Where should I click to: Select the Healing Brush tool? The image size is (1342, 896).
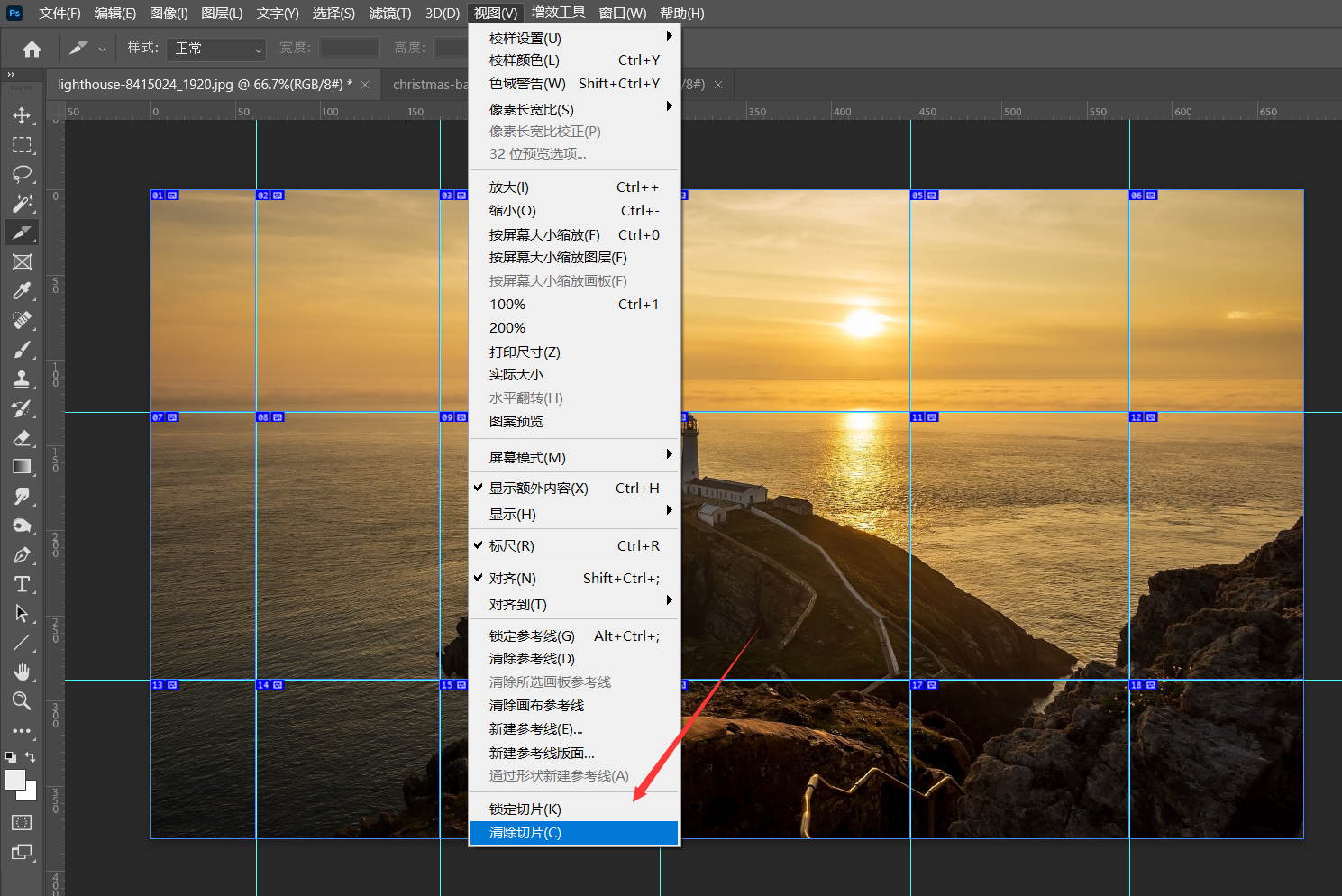tap(22, 321)
